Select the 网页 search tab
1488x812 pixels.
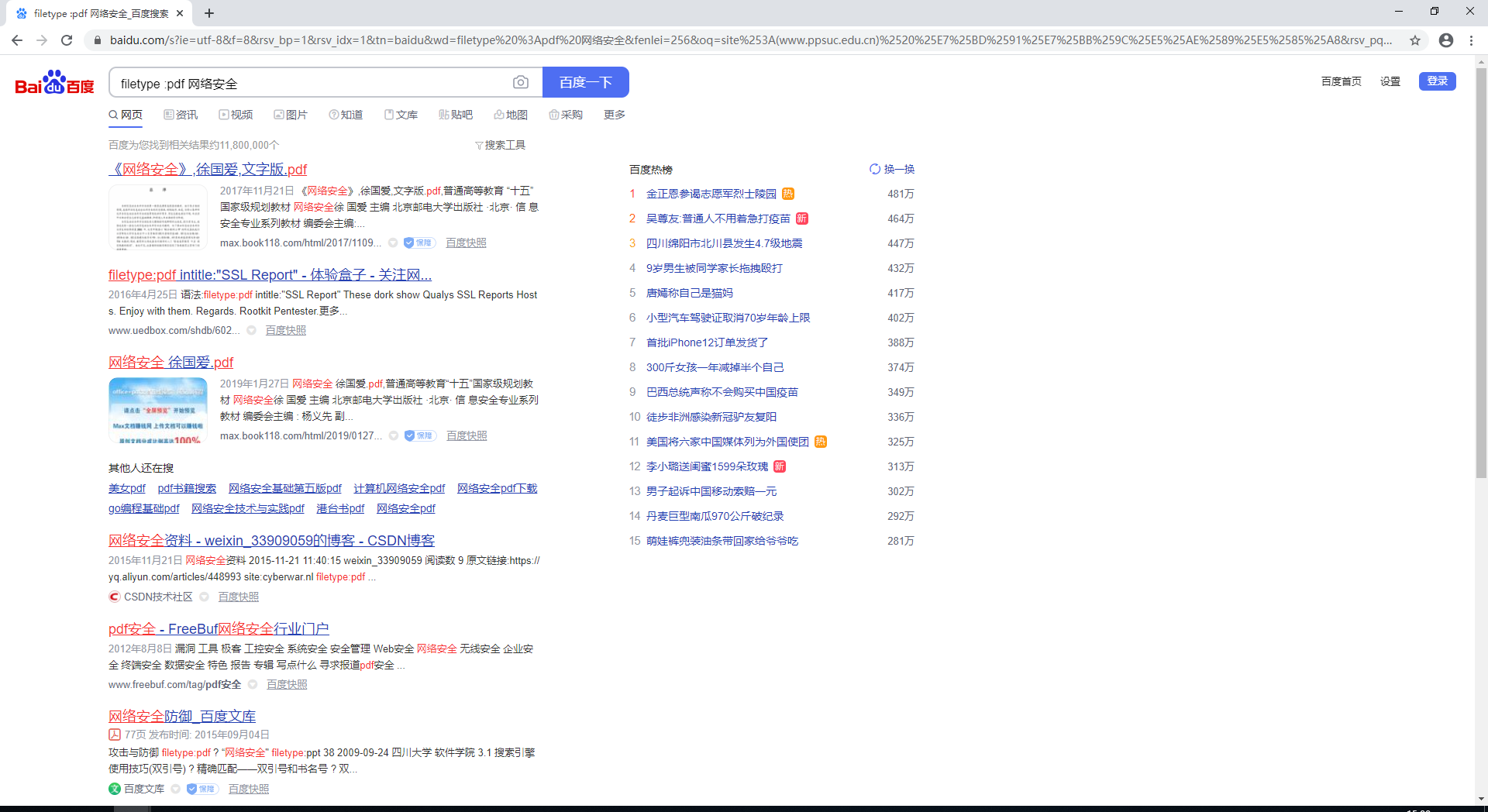coord(126,115)
